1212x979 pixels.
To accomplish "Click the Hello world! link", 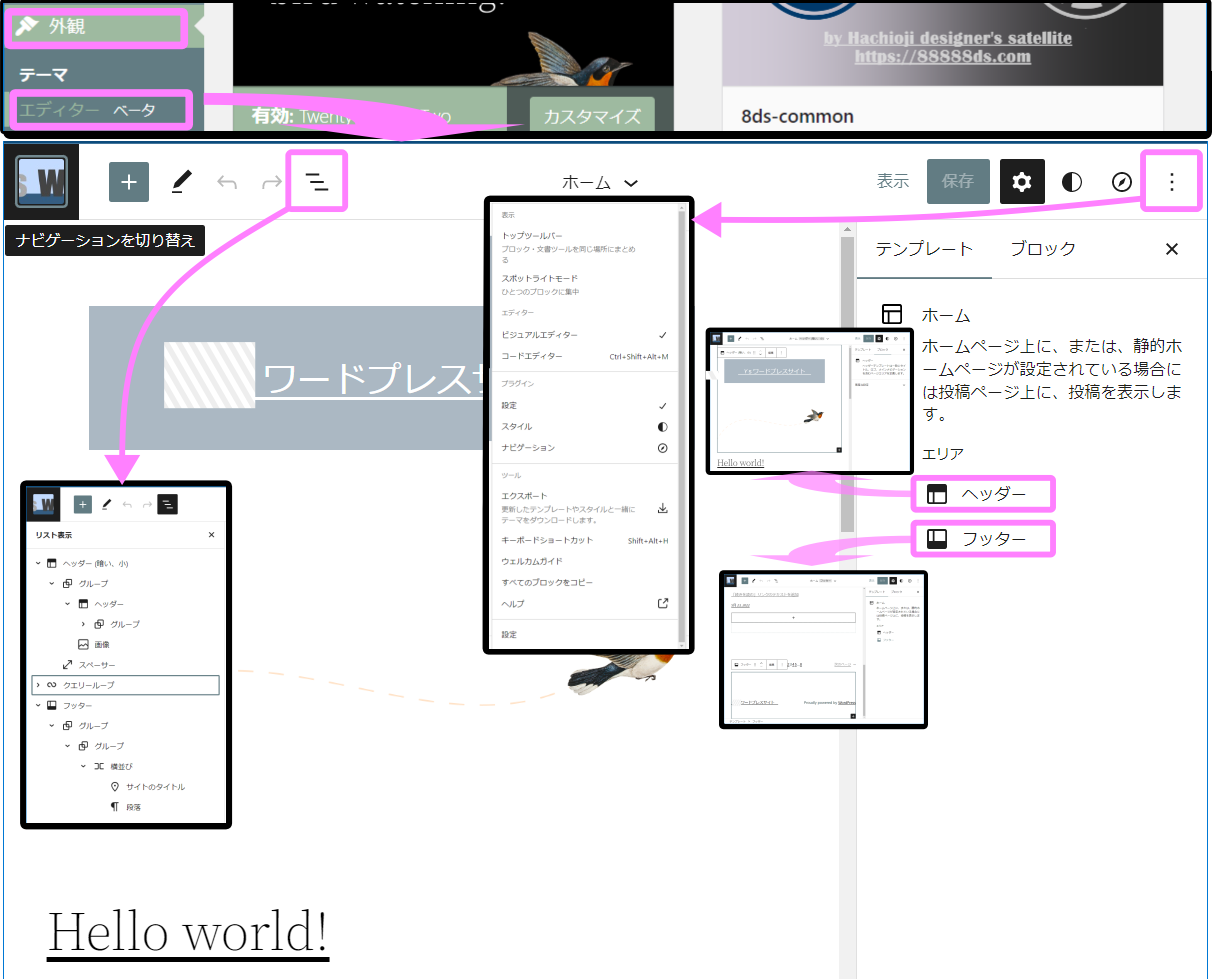I will click(x=188, y=931).
